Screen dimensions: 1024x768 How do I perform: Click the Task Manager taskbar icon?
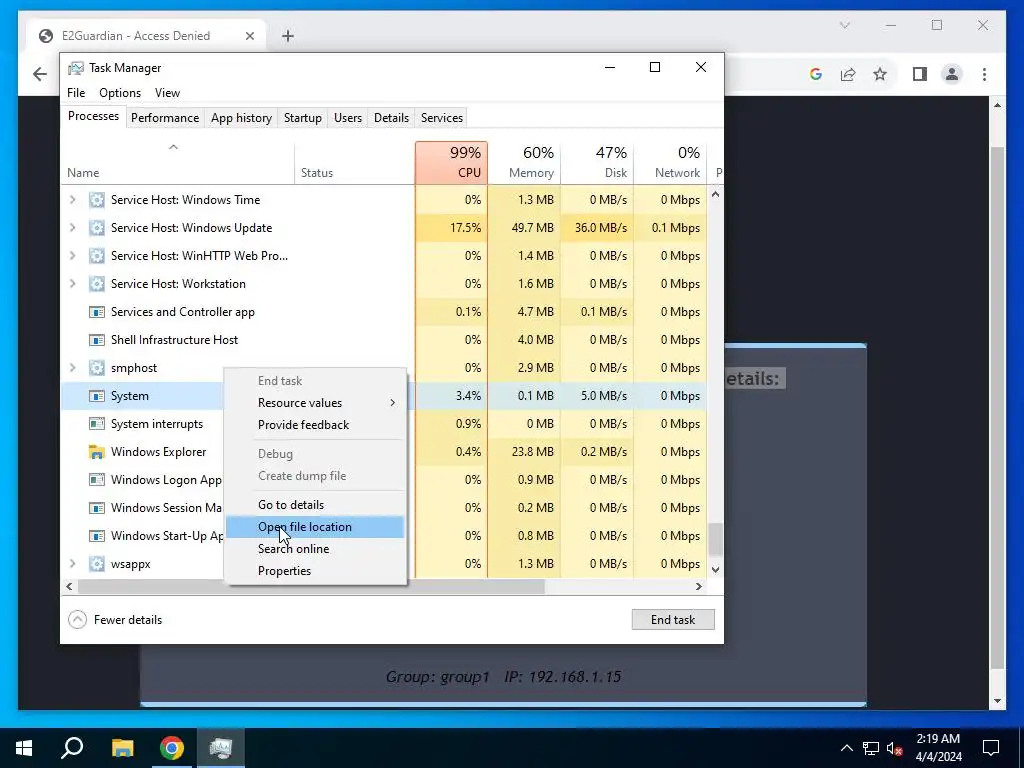pyautogui.click(x=221, y=748)
